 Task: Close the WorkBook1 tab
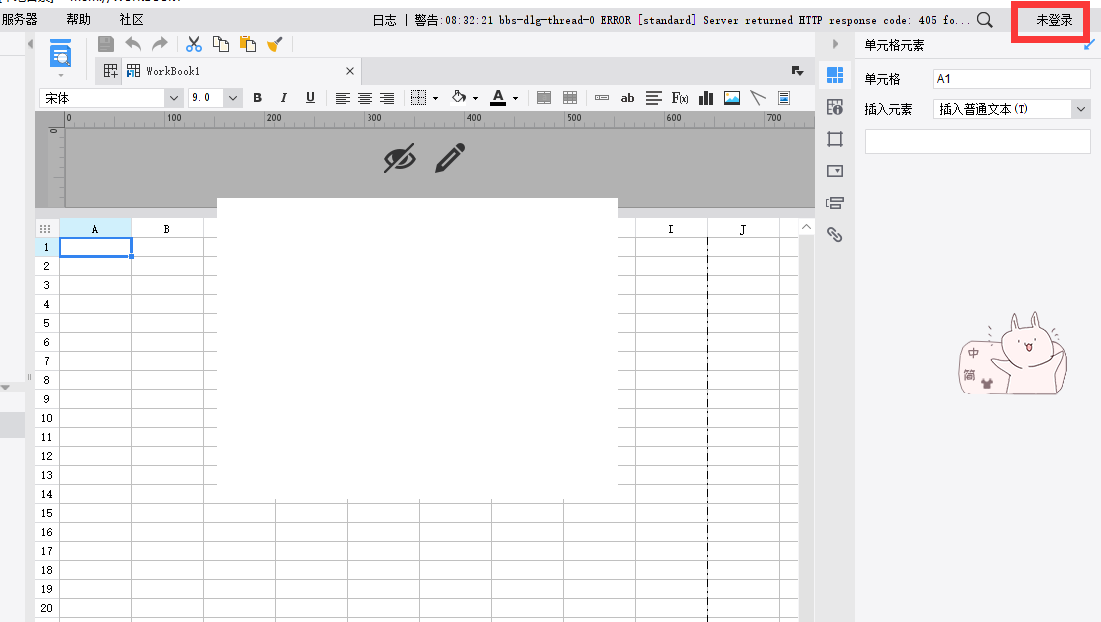click(350, 71)
